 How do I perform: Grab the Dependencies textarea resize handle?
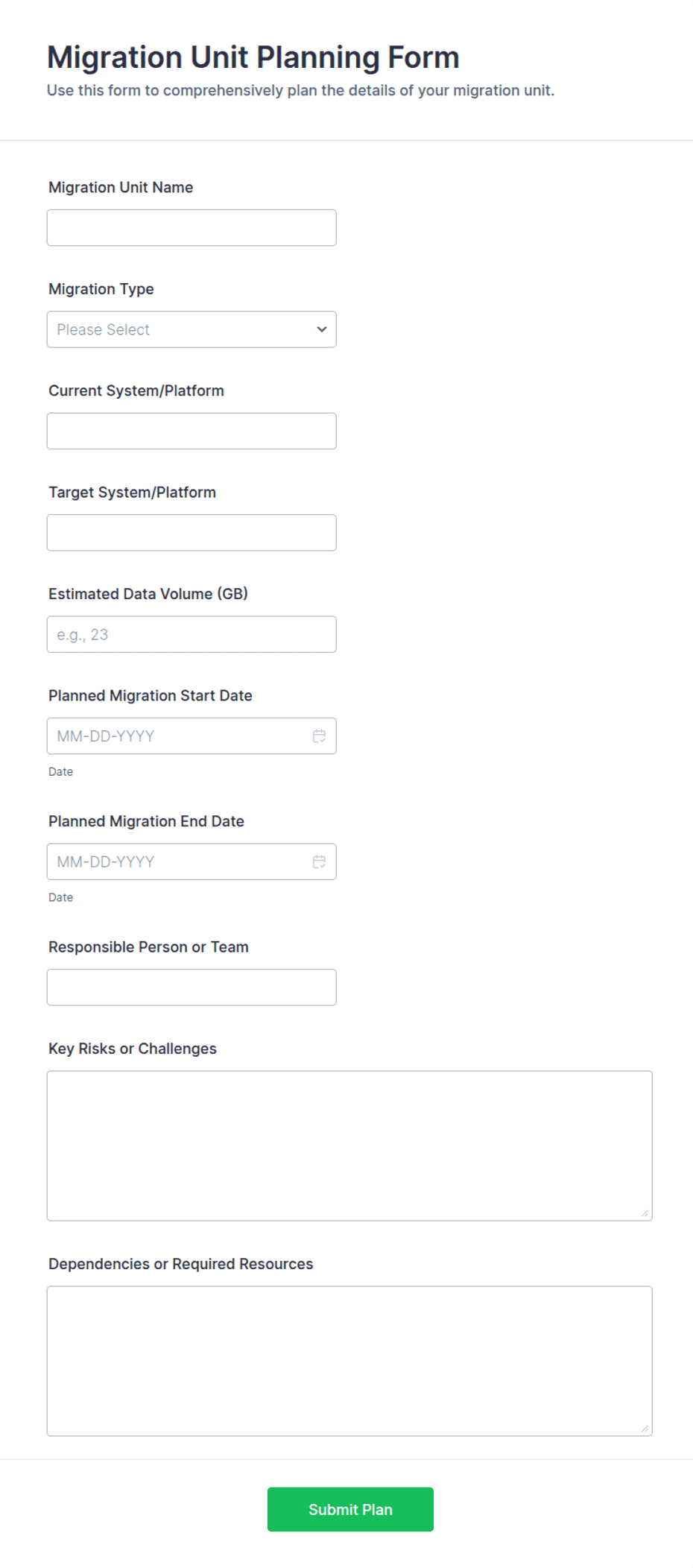[645, 1429]
